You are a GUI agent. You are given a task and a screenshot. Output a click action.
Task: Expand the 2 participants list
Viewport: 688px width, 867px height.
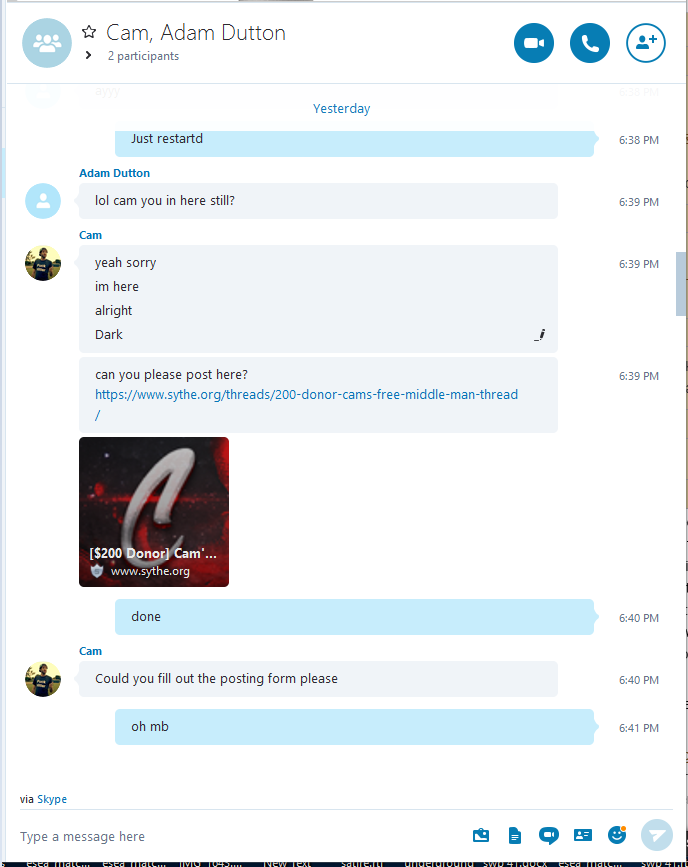[x=88, y=55]
